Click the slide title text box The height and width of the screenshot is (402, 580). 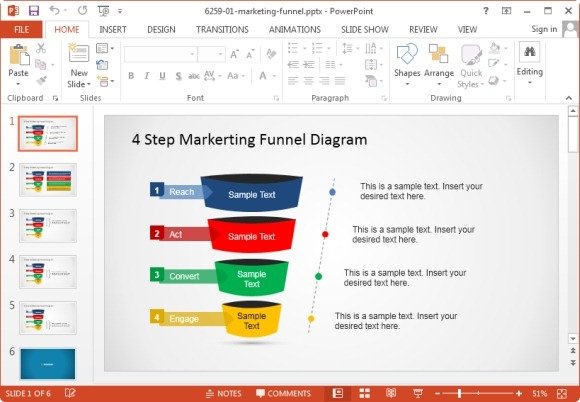(249, 140)
